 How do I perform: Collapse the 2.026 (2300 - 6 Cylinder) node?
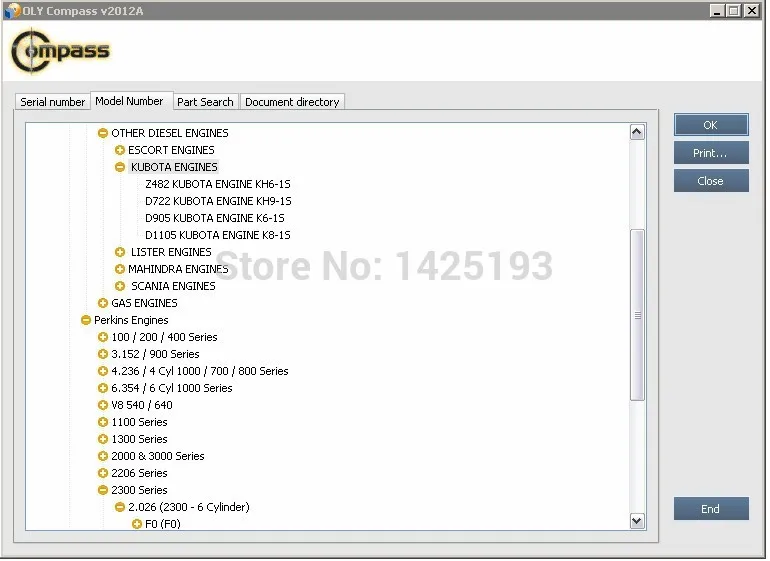point(119,507)
